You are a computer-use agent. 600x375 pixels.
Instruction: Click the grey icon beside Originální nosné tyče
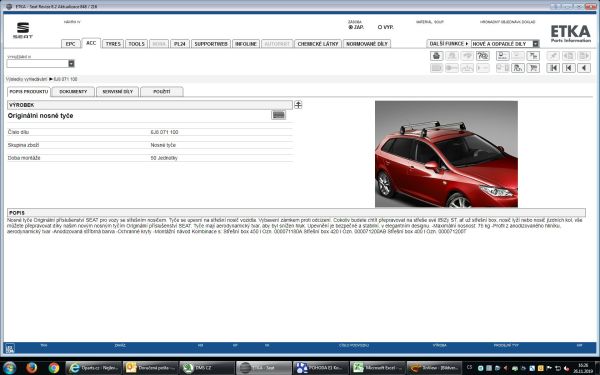click(x=279, y=115)
